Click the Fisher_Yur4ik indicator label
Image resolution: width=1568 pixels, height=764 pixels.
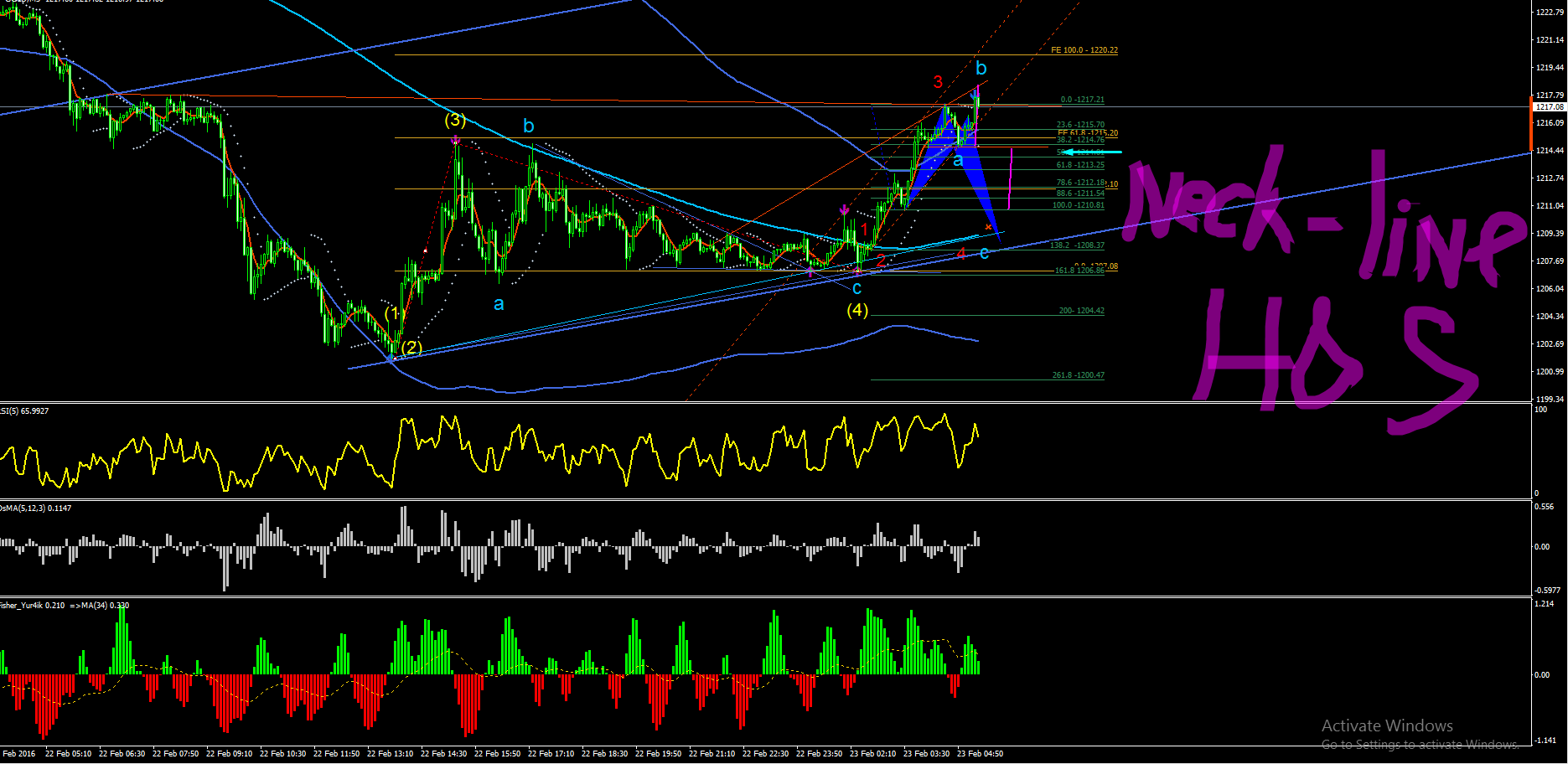(65, 606)
